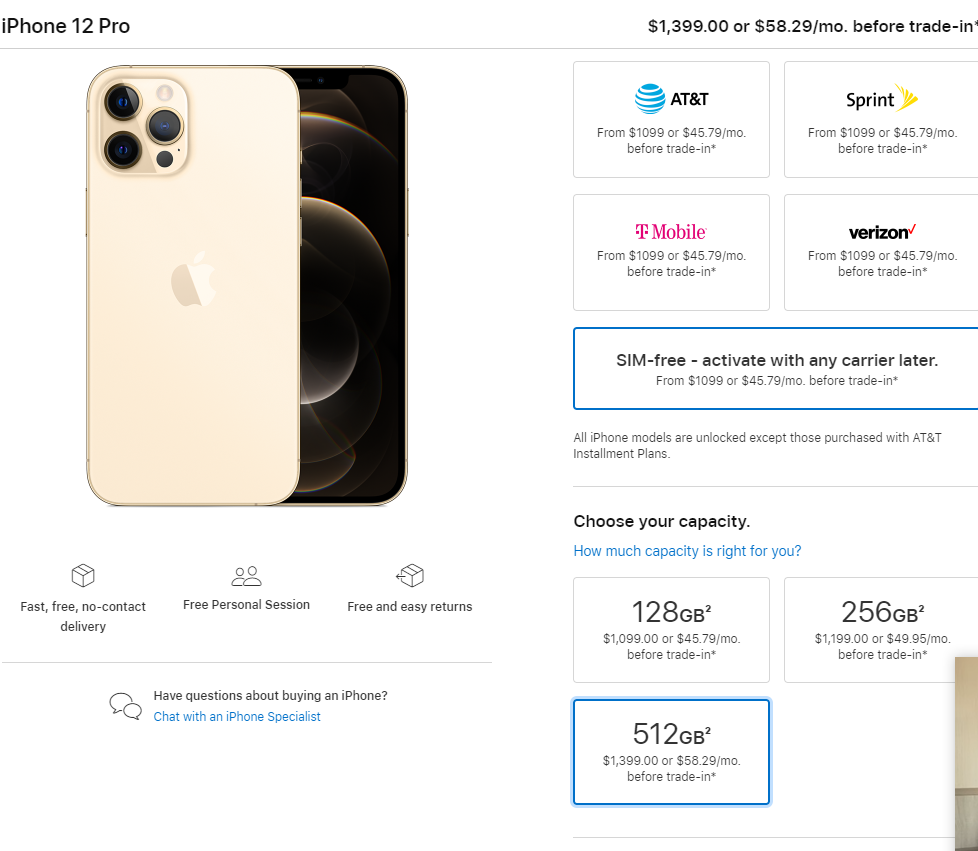Click the chat bubbles icon
This screenshot has width=978, height=851.
point(126,706)
